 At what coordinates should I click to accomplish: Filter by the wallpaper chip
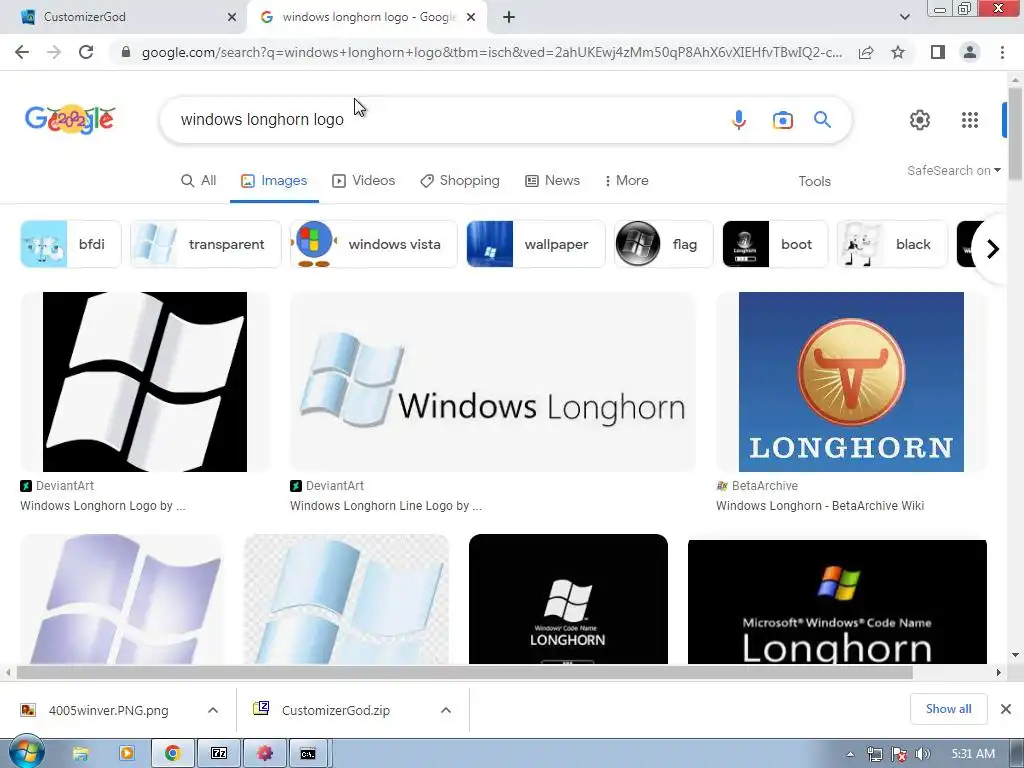coord(536,244)
